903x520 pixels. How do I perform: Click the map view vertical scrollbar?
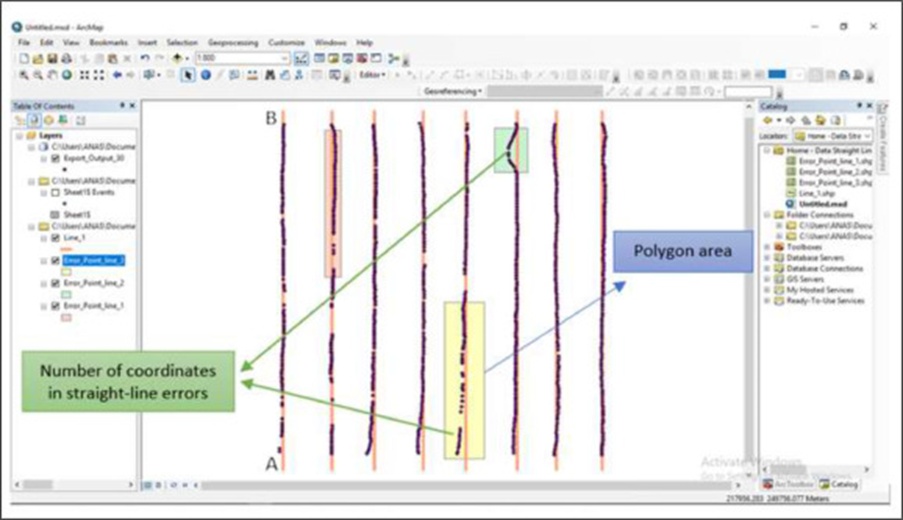[749, 288]
